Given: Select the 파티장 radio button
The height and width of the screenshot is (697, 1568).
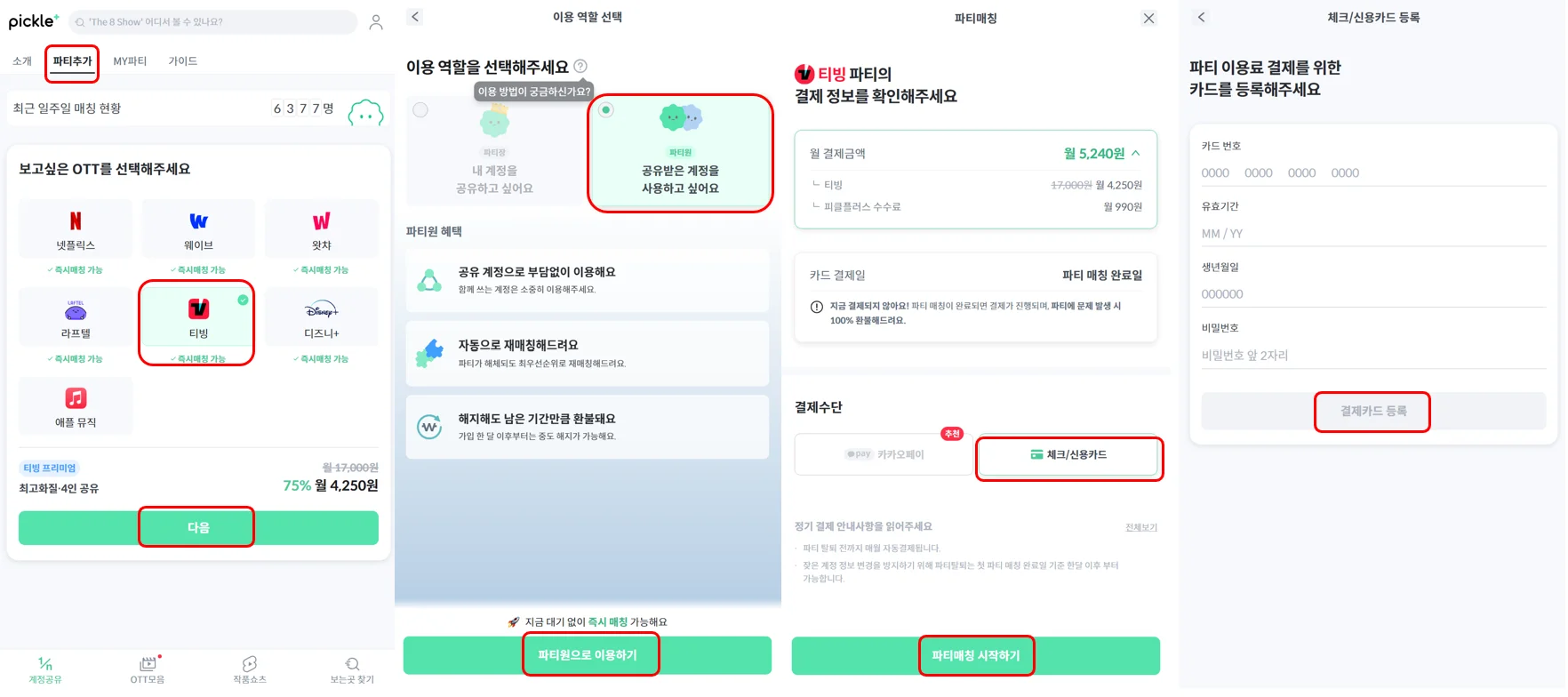Looking at the screenshot, I should 420,110.
